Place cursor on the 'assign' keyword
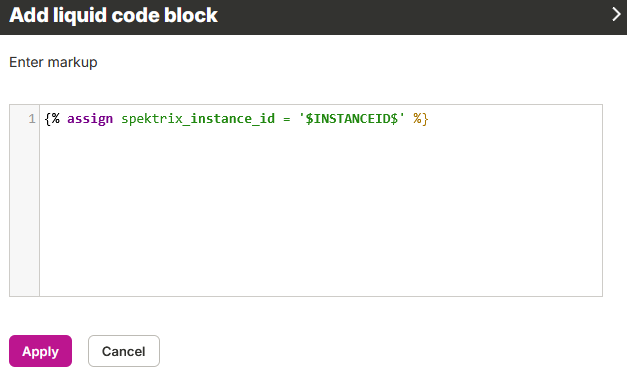Viewport: 627px width, 378px height. point(90,119)
